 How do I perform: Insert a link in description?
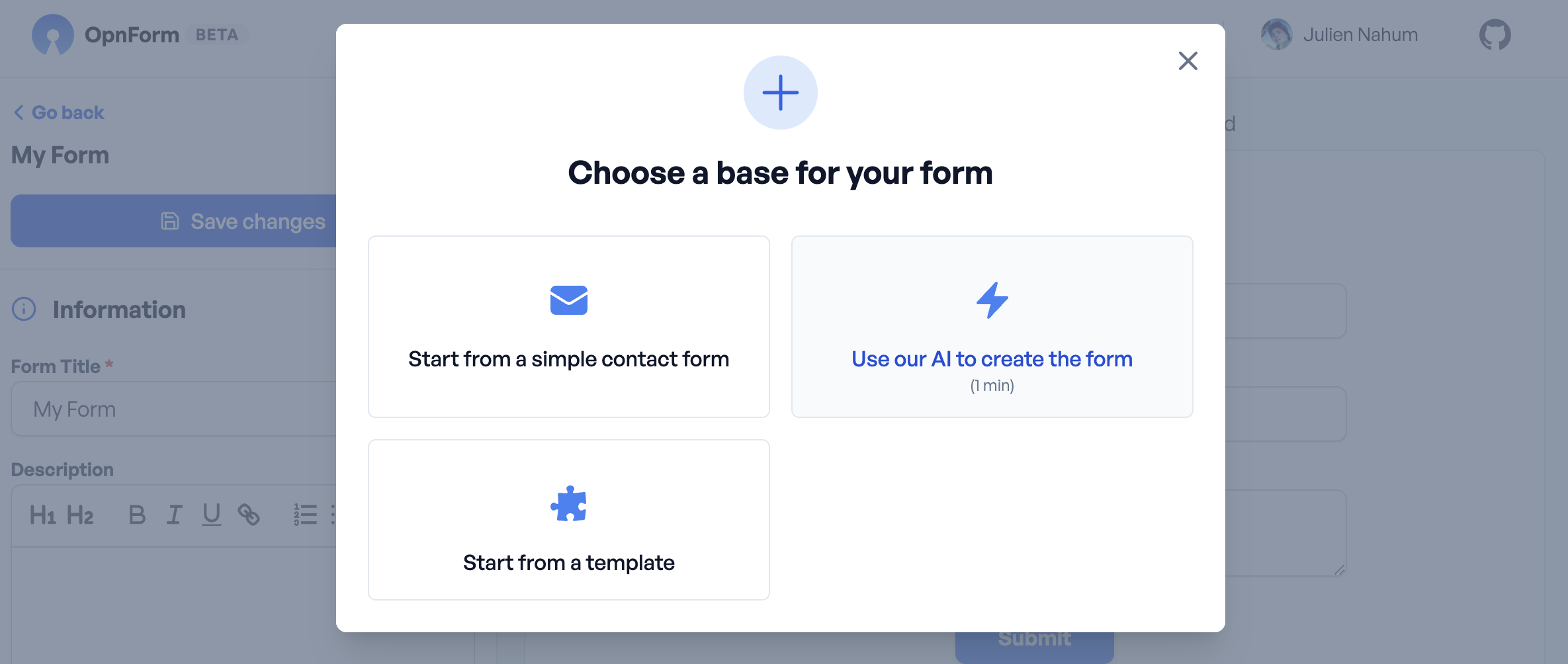tap(249, 515)
